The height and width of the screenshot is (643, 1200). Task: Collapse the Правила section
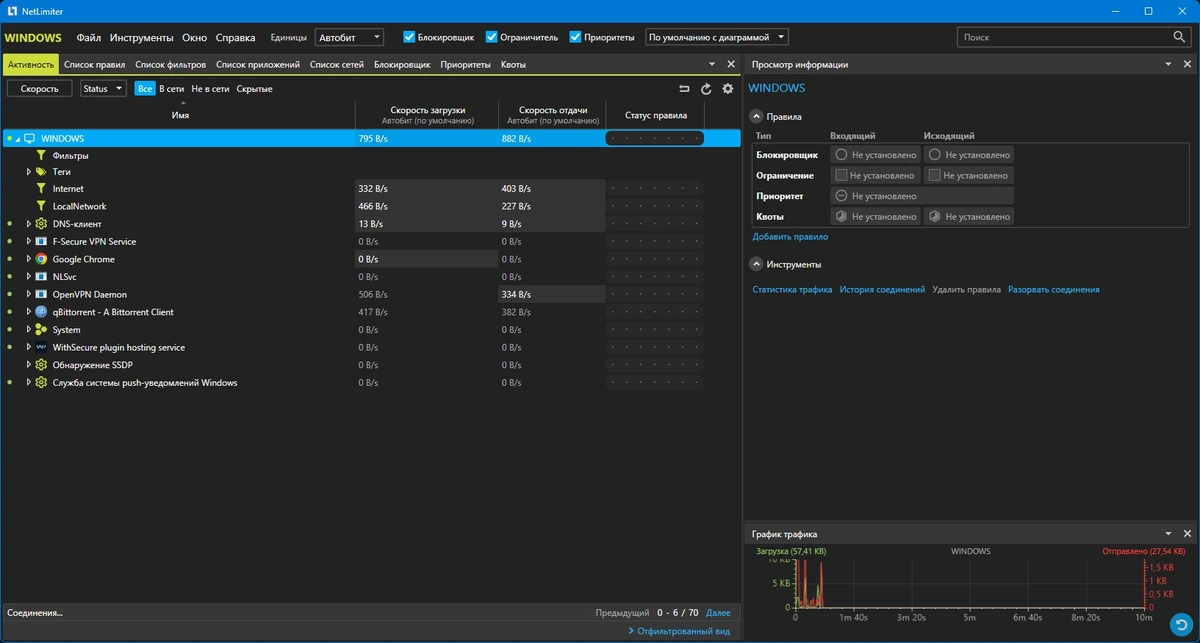click(x=757, y=116)
